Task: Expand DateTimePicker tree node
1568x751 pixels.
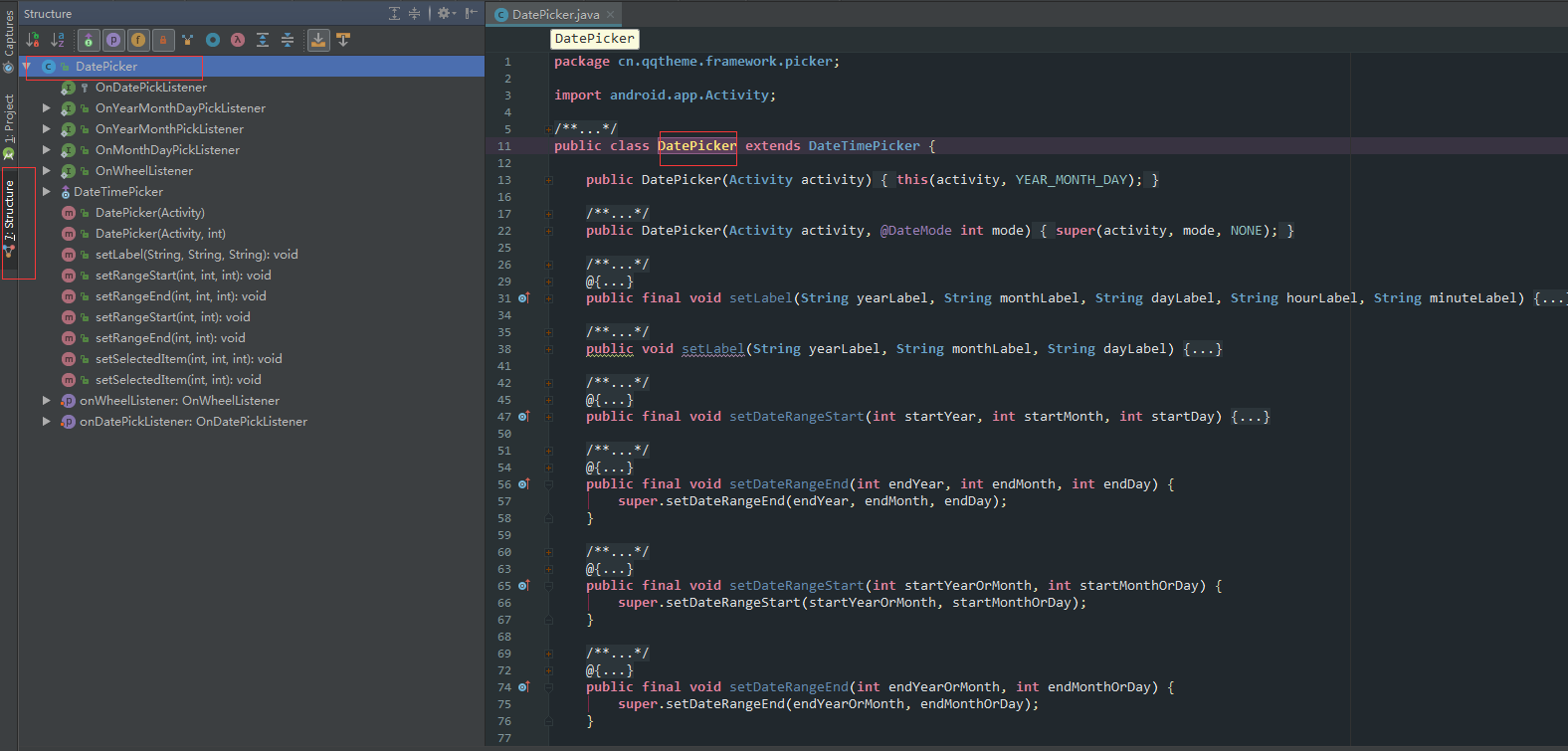Action: coord(46,192)
